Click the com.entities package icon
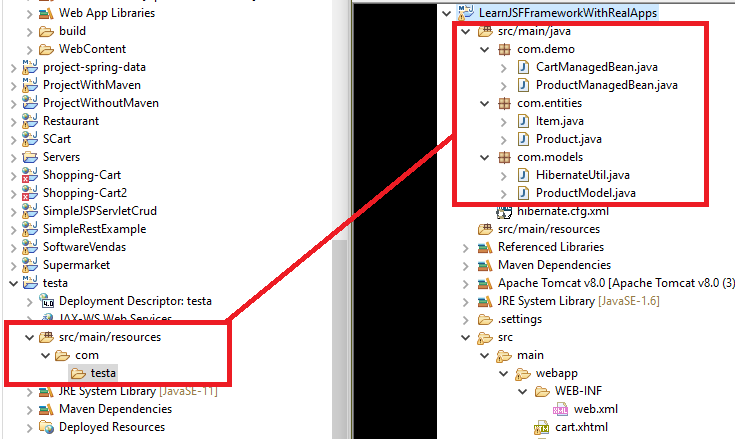Screen dimensions: 735x439 [504, 103]
